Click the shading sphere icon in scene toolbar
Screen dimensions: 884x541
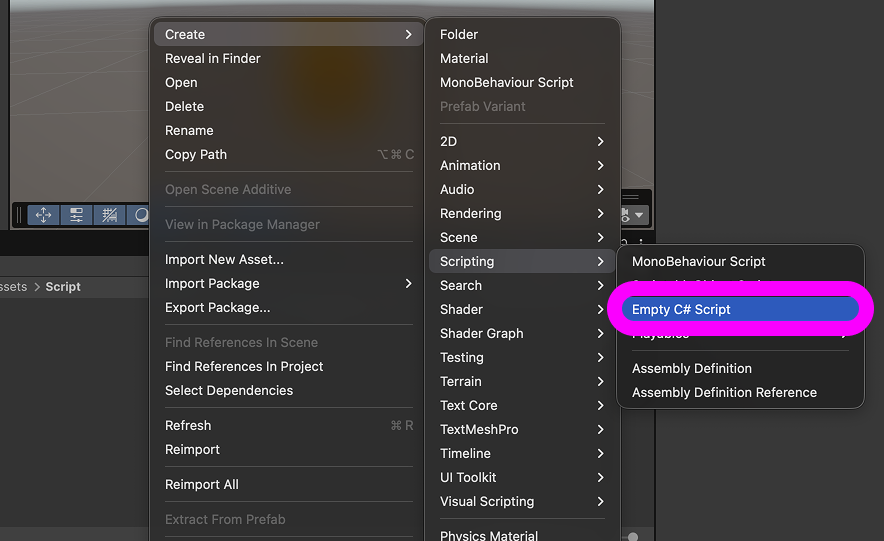140,215
